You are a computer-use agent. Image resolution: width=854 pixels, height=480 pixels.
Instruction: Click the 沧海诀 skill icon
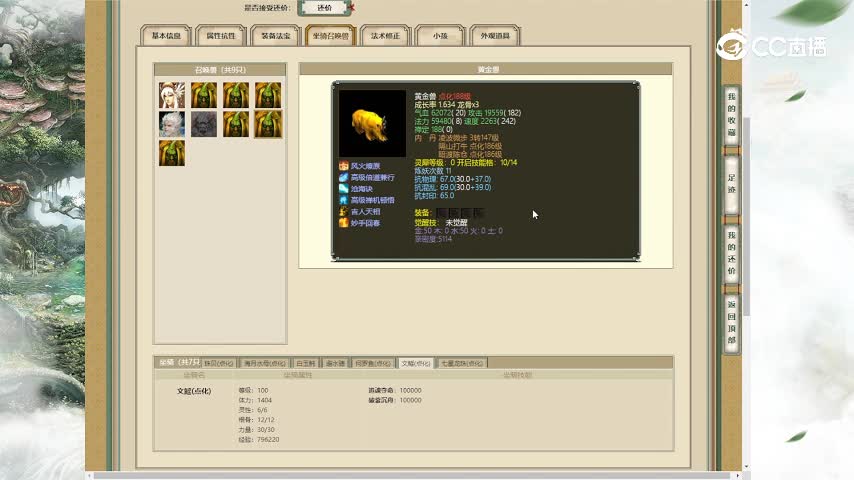(344, 189)
